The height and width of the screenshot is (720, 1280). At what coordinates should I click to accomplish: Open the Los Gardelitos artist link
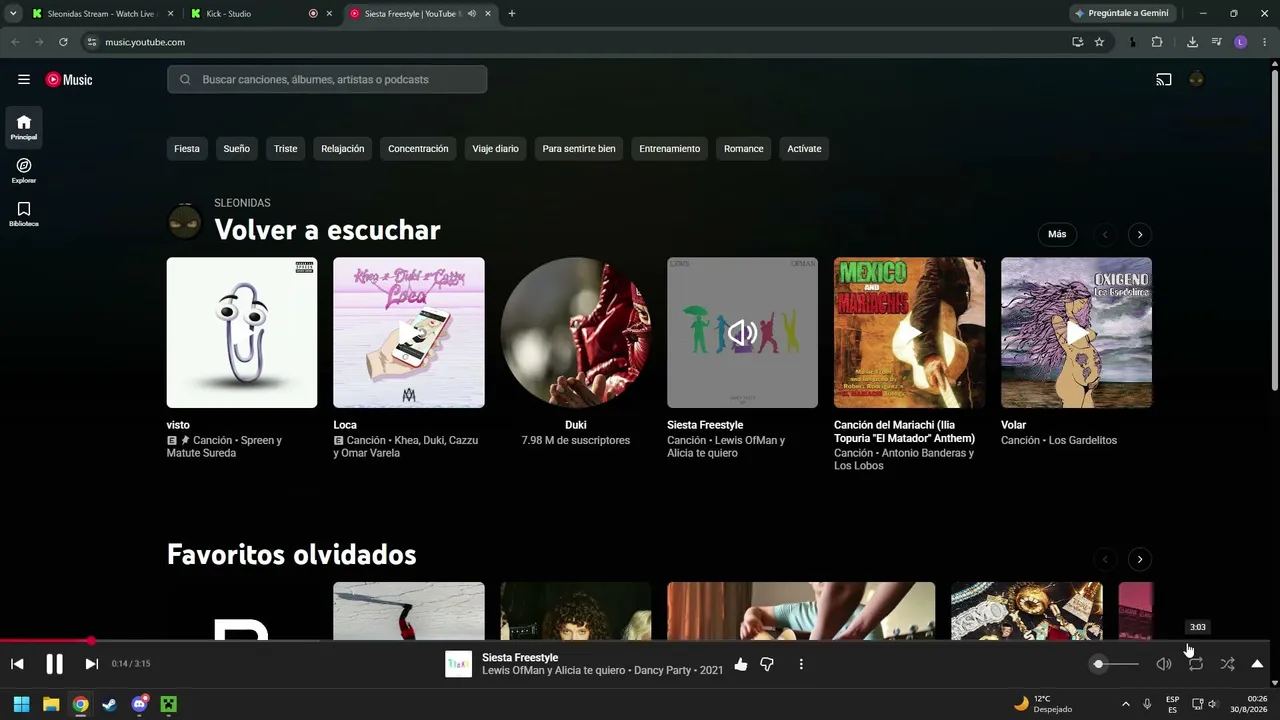(x=1082, y=440)
